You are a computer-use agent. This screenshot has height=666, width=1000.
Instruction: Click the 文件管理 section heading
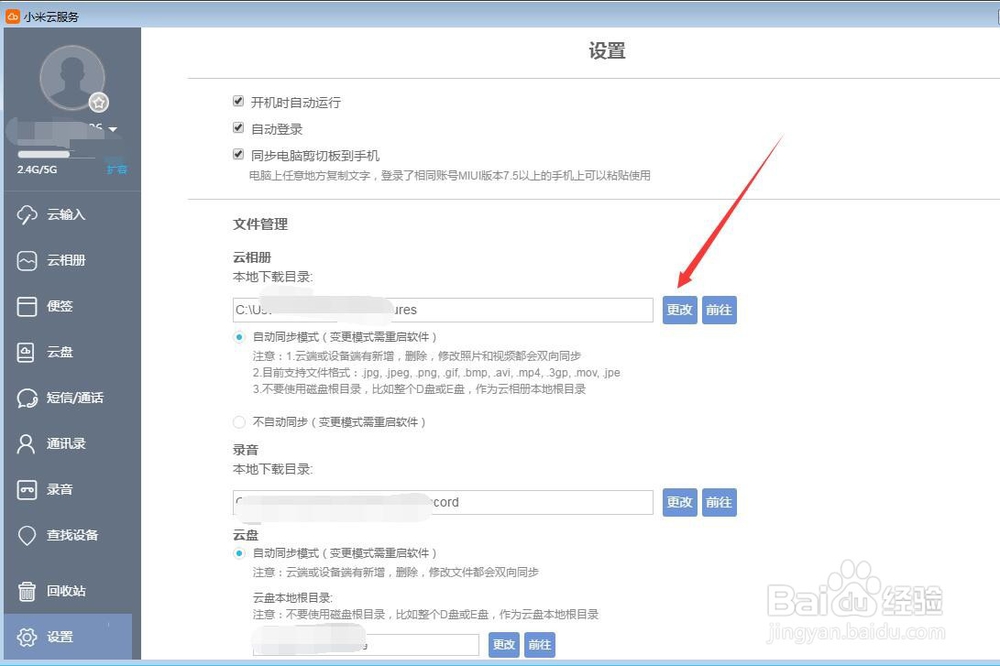tap(260, 225)
